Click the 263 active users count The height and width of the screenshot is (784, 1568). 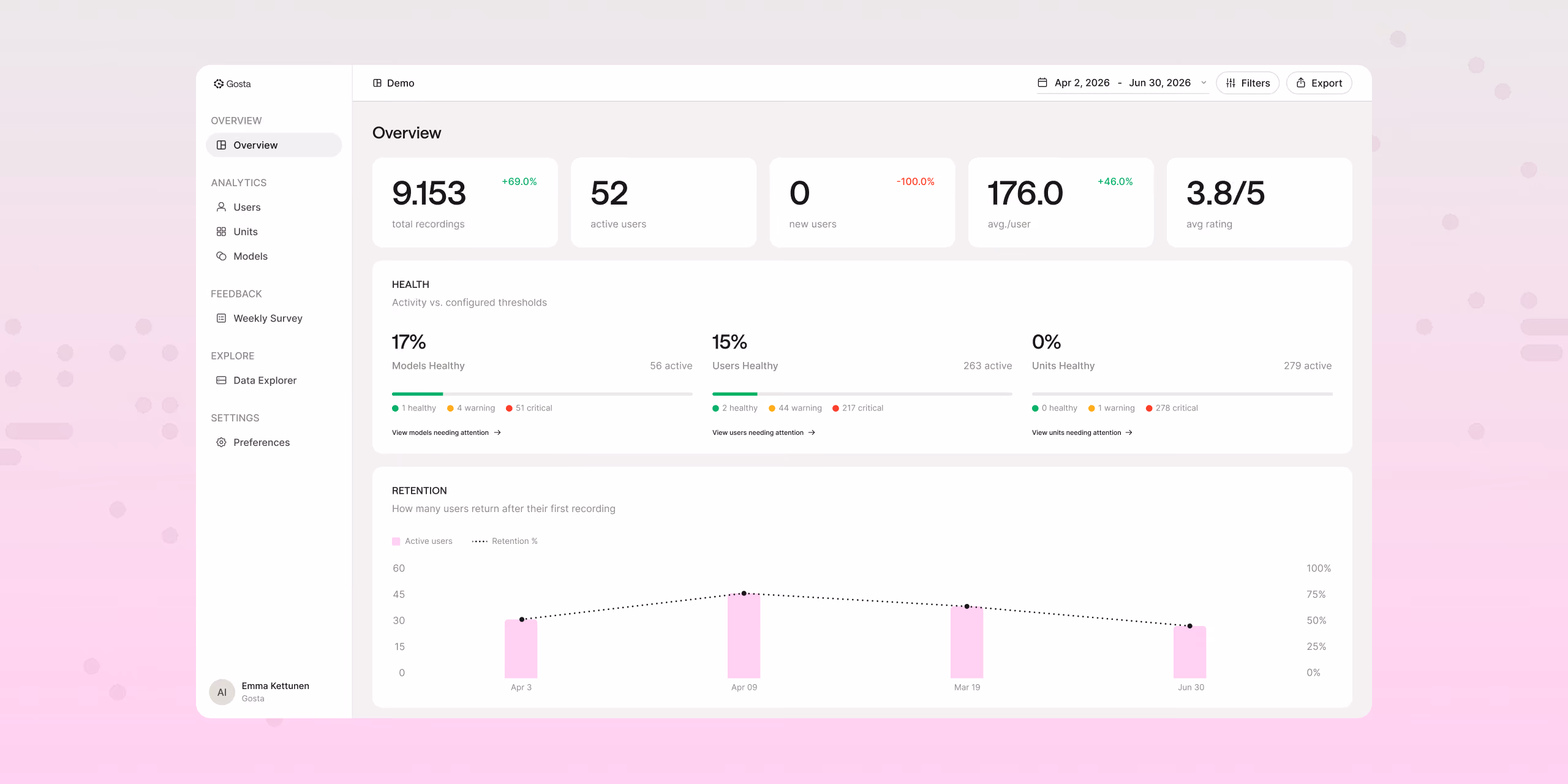point(987,366)
